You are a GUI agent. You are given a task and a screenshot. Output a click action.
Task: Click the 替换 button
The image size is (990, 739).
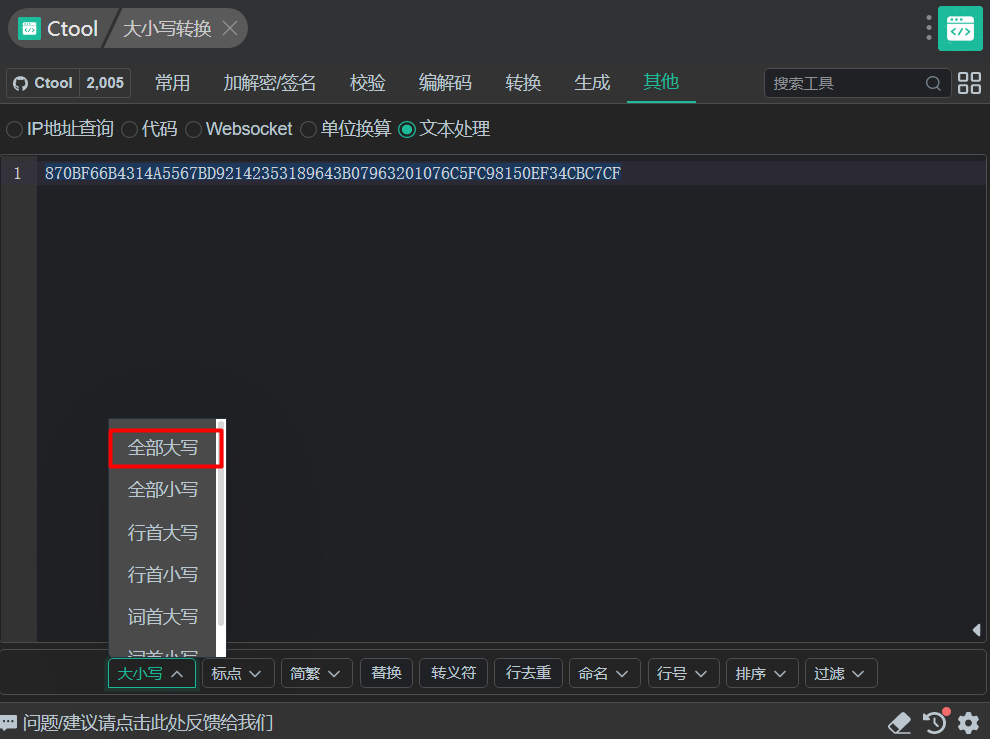386,674
